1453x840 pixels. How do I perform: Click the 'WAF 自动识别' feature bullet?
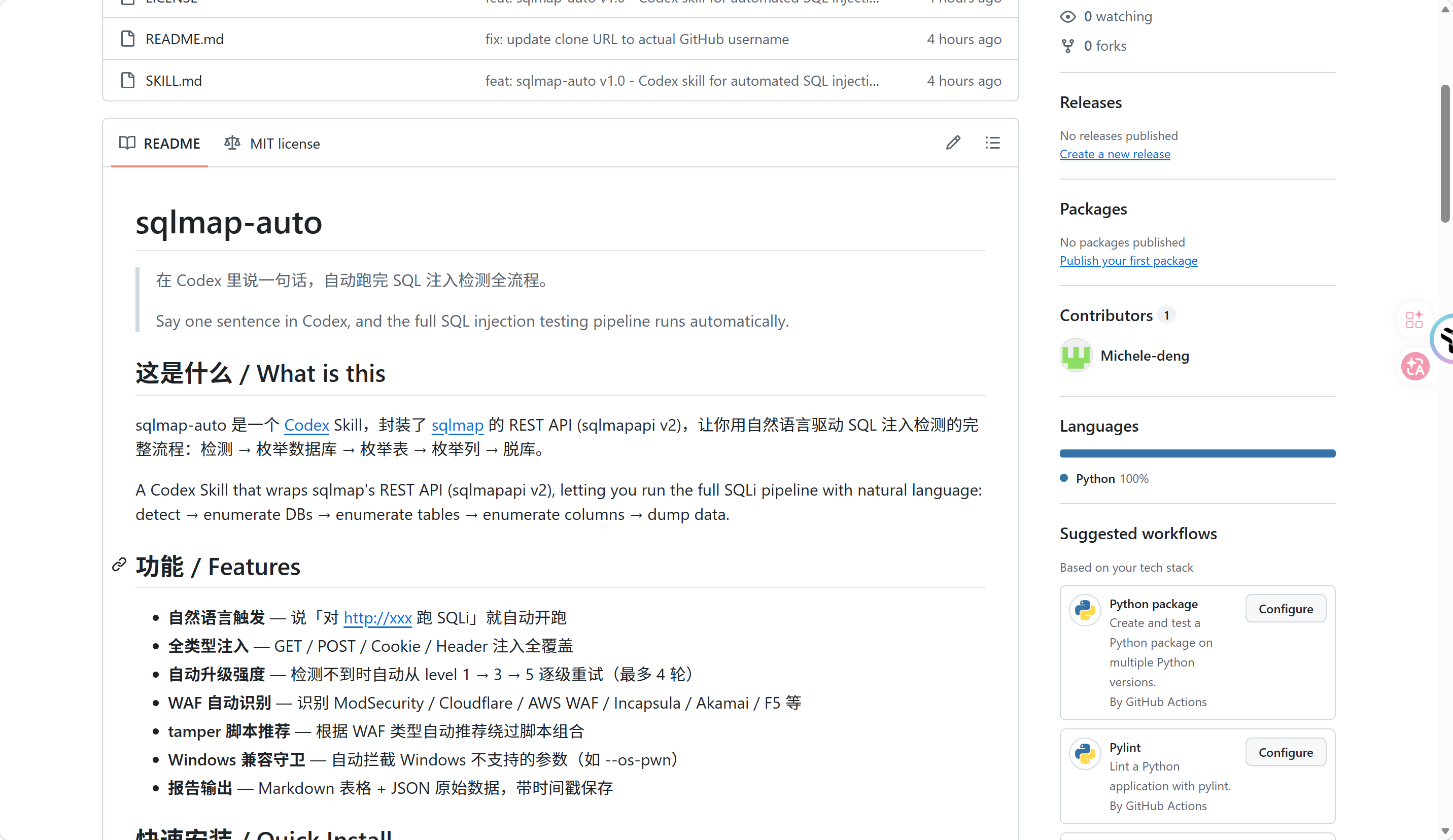click(x=485, y=703)
